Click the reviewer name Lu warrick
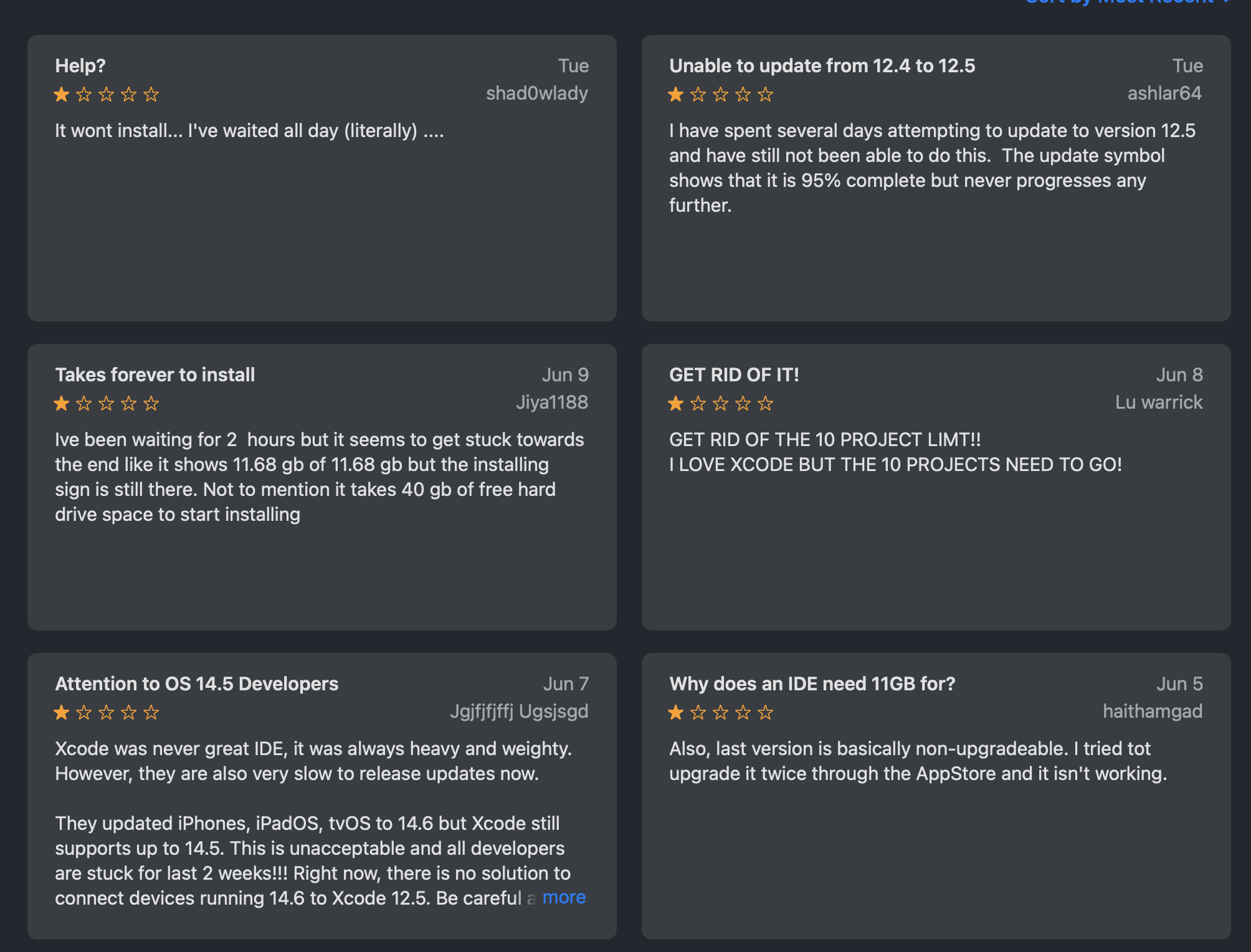The image size is (1251, 952). (x=1158, y=402)
